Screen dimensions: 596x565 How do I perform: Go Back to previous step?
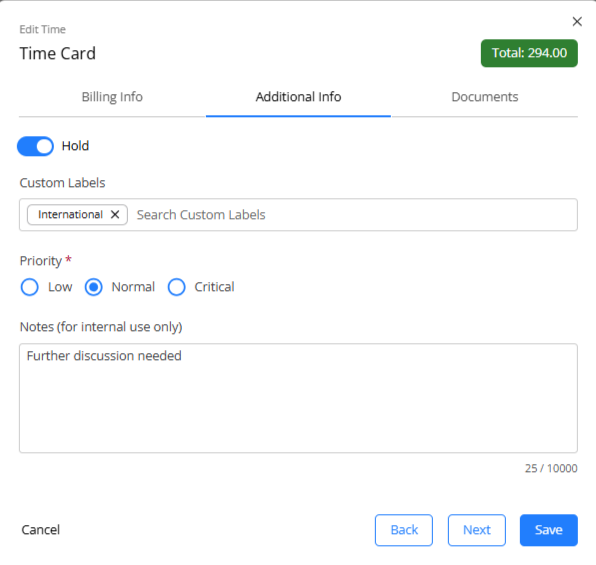404,530
